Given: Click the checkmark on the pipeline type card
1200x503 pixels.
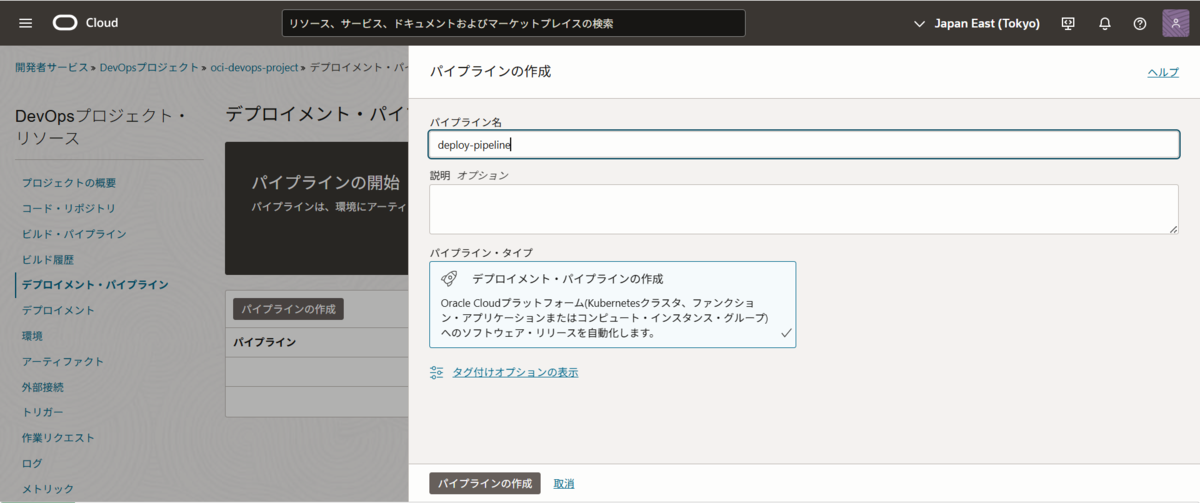Looking at the screenshot, I should click(x=786, y=332).
